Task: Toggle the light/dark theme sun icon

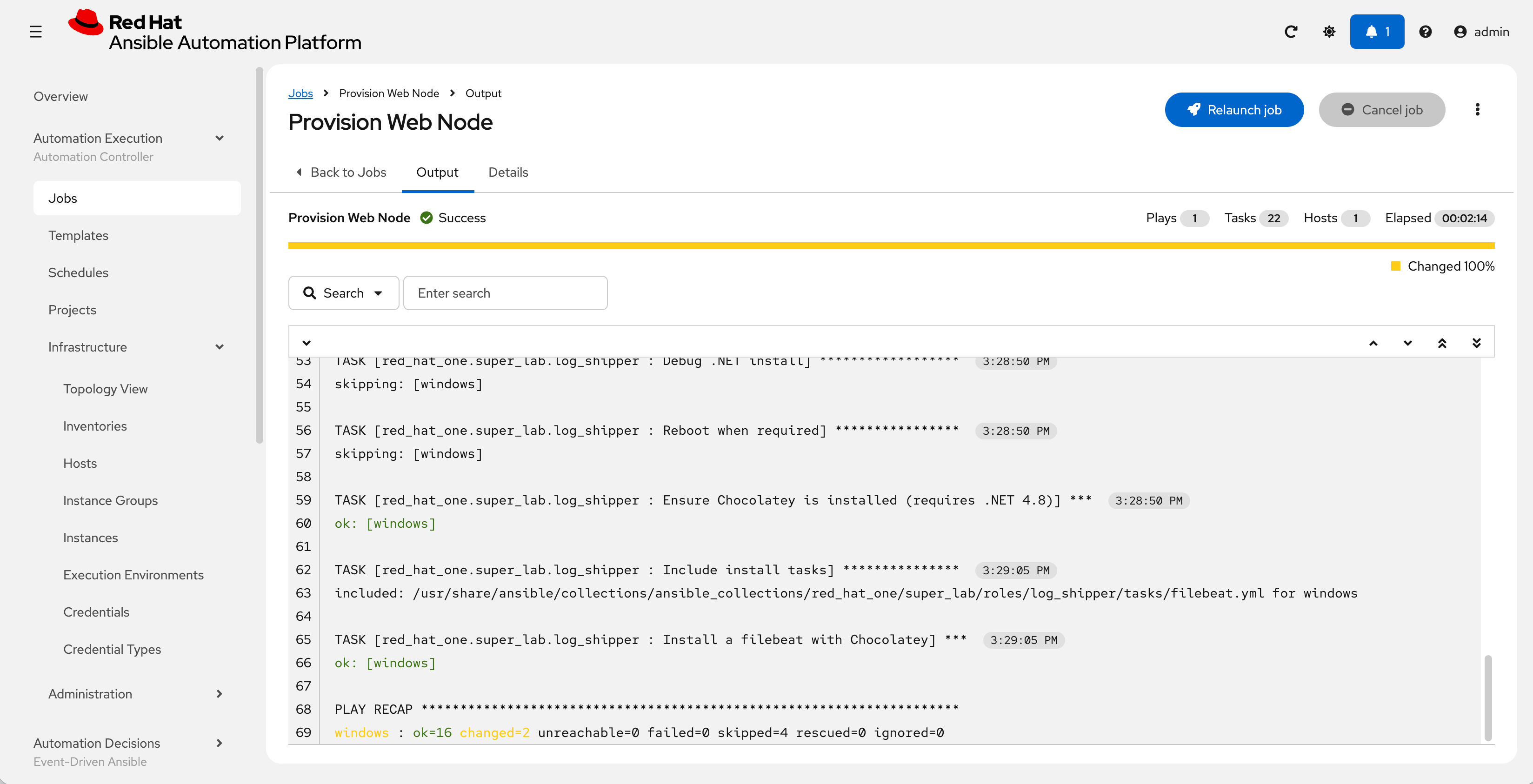Action: click(1329, 32)
